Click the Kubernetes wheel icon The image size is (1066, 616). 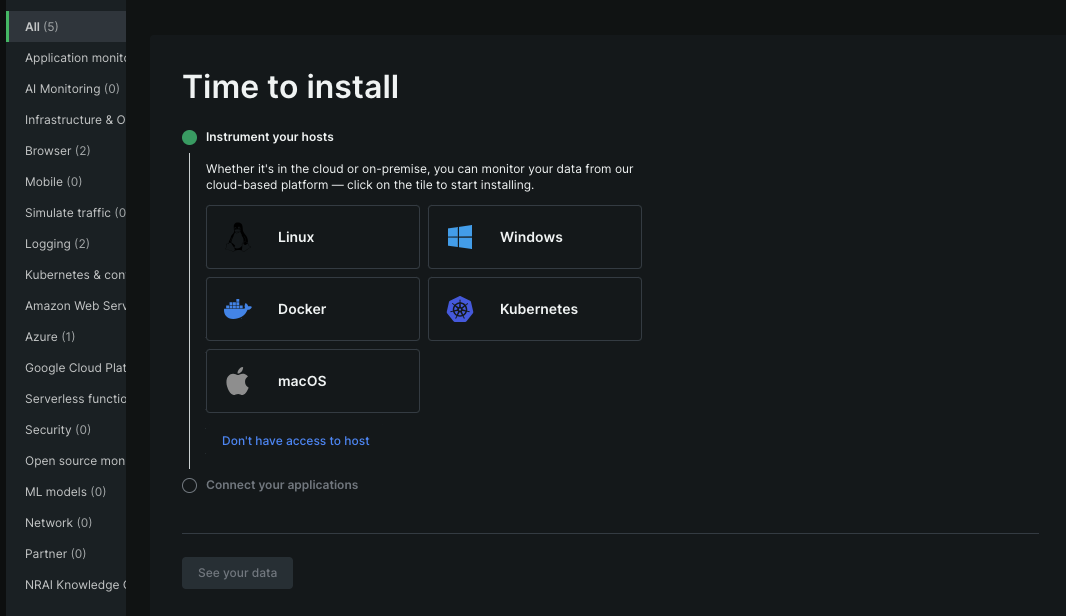point(460,309)
